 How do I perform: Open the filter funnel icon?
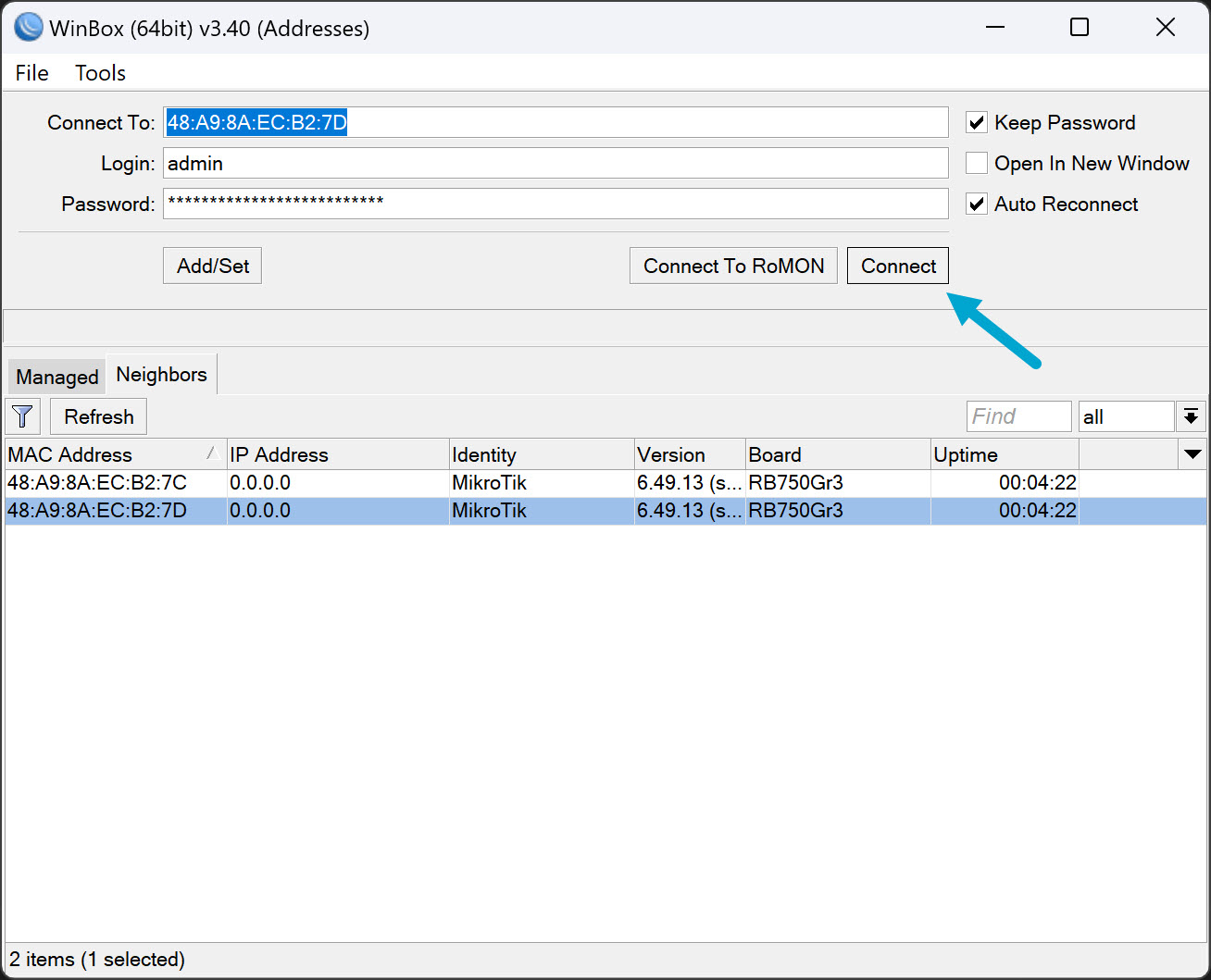pyautogui.click(x=22, y=416)
